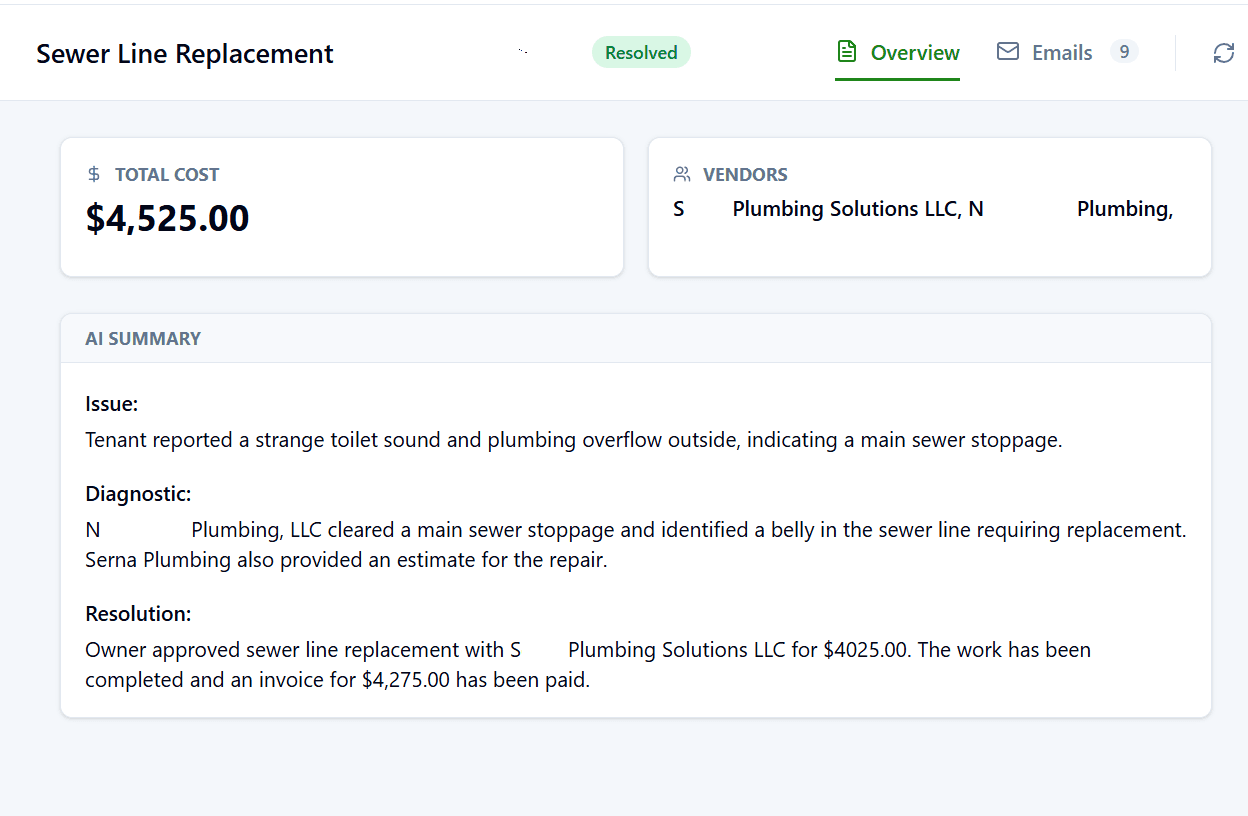Click the refresh icon in the top right

point(1223,52)
